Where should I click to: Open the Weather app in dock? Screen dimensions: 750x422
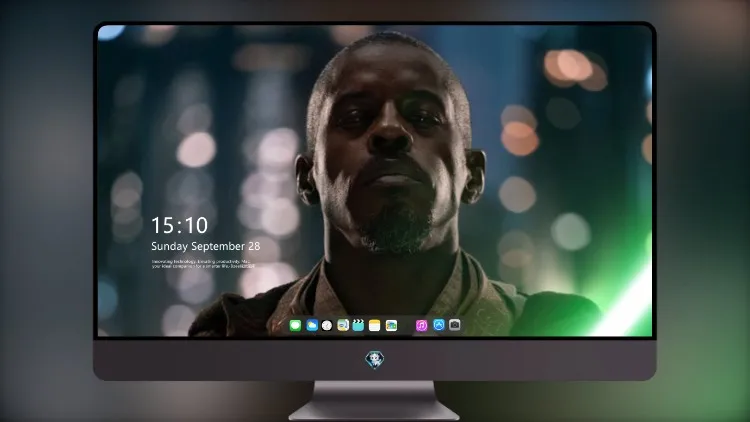click(312, 326)
